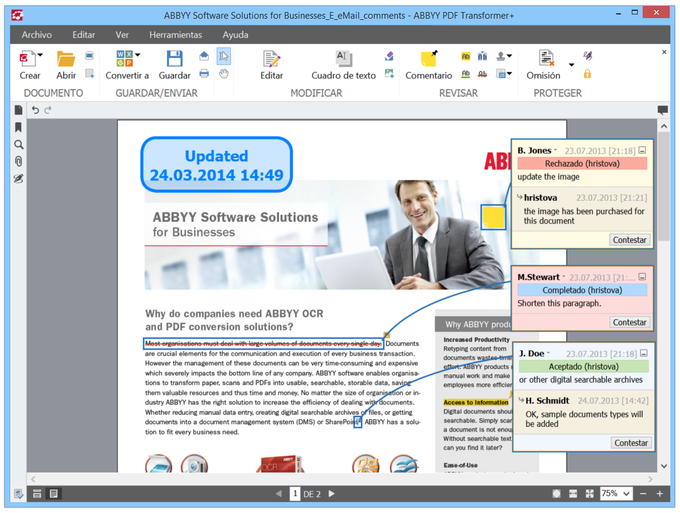
Task: Reply to J. Doe comment via Contestar
Action: pyautogui.click(x=631, y=443)
